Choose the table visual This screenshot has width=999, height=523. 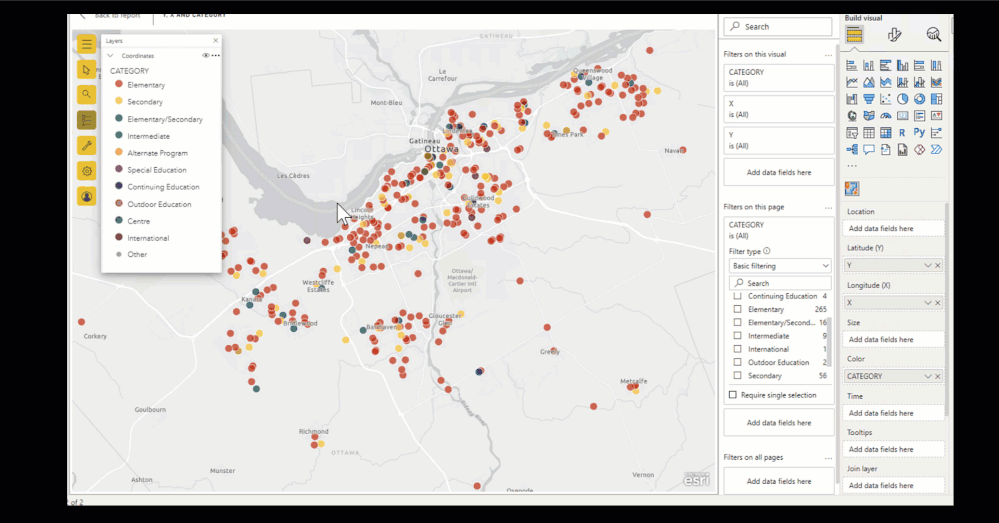pos(868,133)
